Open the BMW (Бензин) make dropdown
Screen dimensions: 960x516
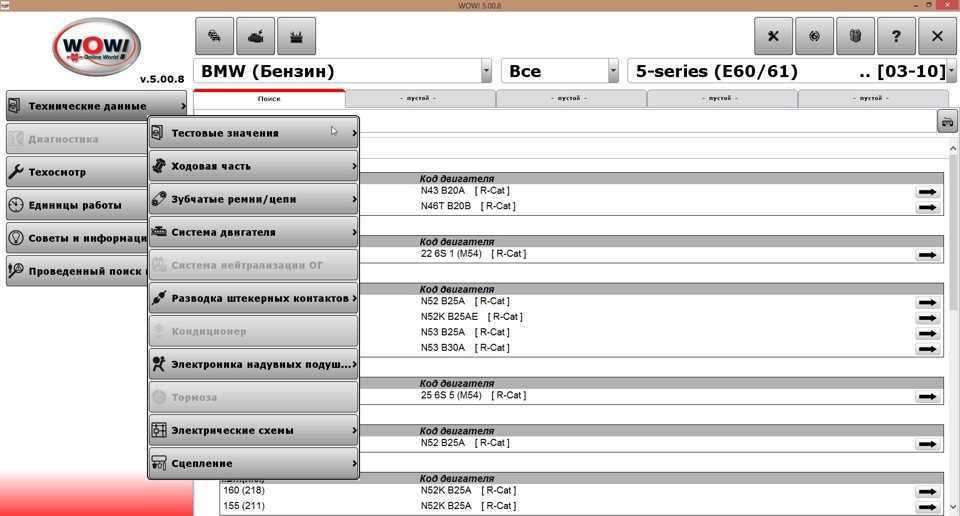tap(486, 71)
